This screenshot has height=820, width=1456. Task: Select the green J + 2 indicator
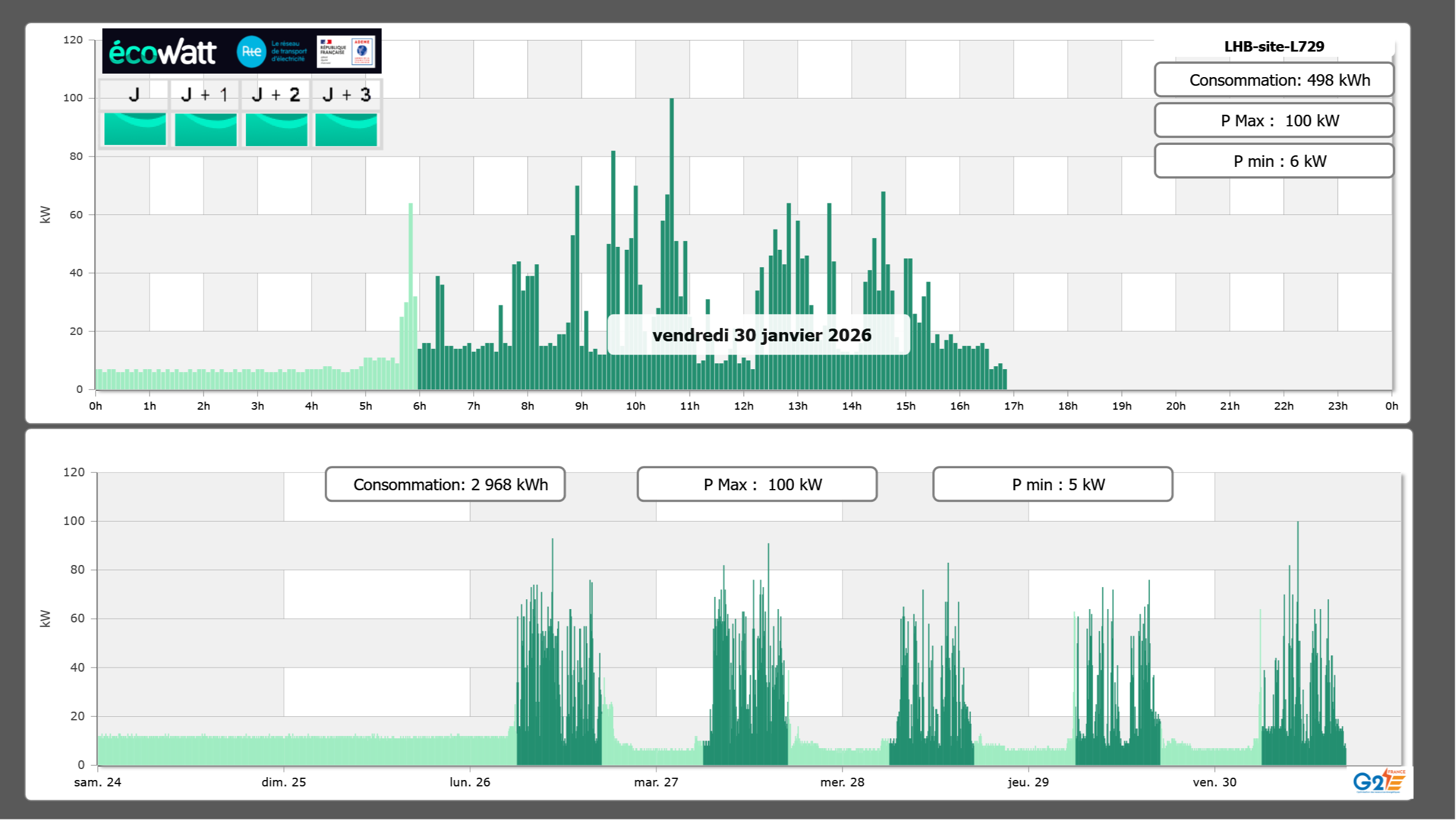point(276,129)
